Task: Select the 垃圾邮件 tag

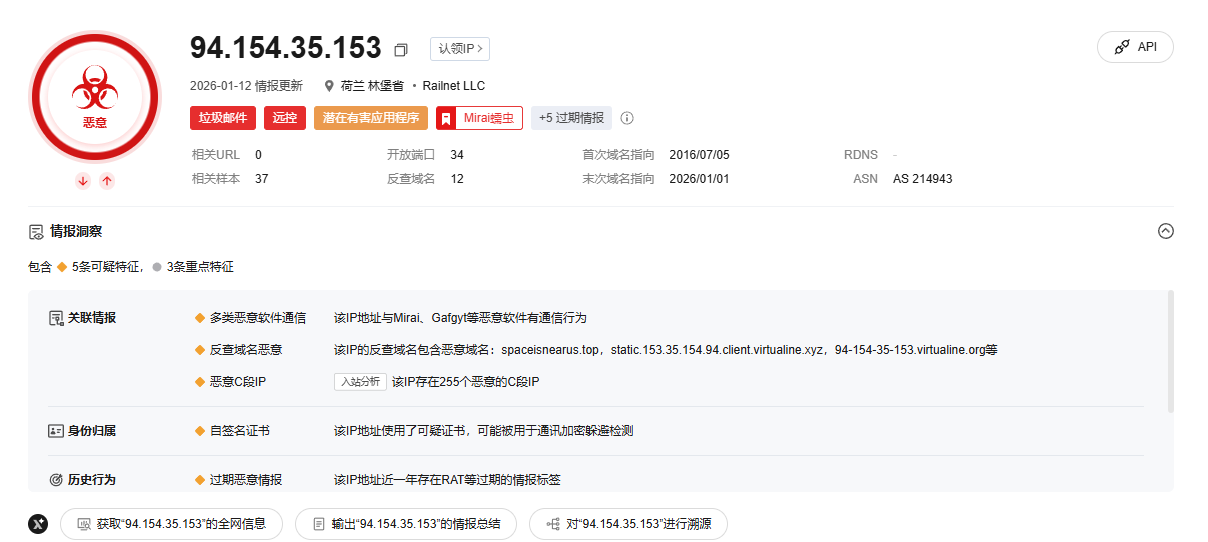Action: point(223,118)
